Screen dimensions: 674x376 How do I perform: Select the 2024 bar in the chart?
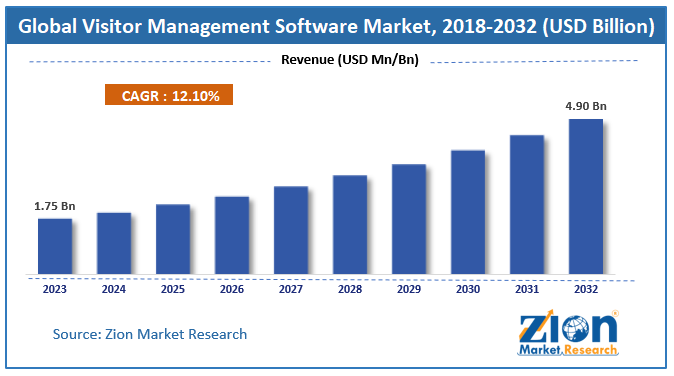click(x=114, y=243)
